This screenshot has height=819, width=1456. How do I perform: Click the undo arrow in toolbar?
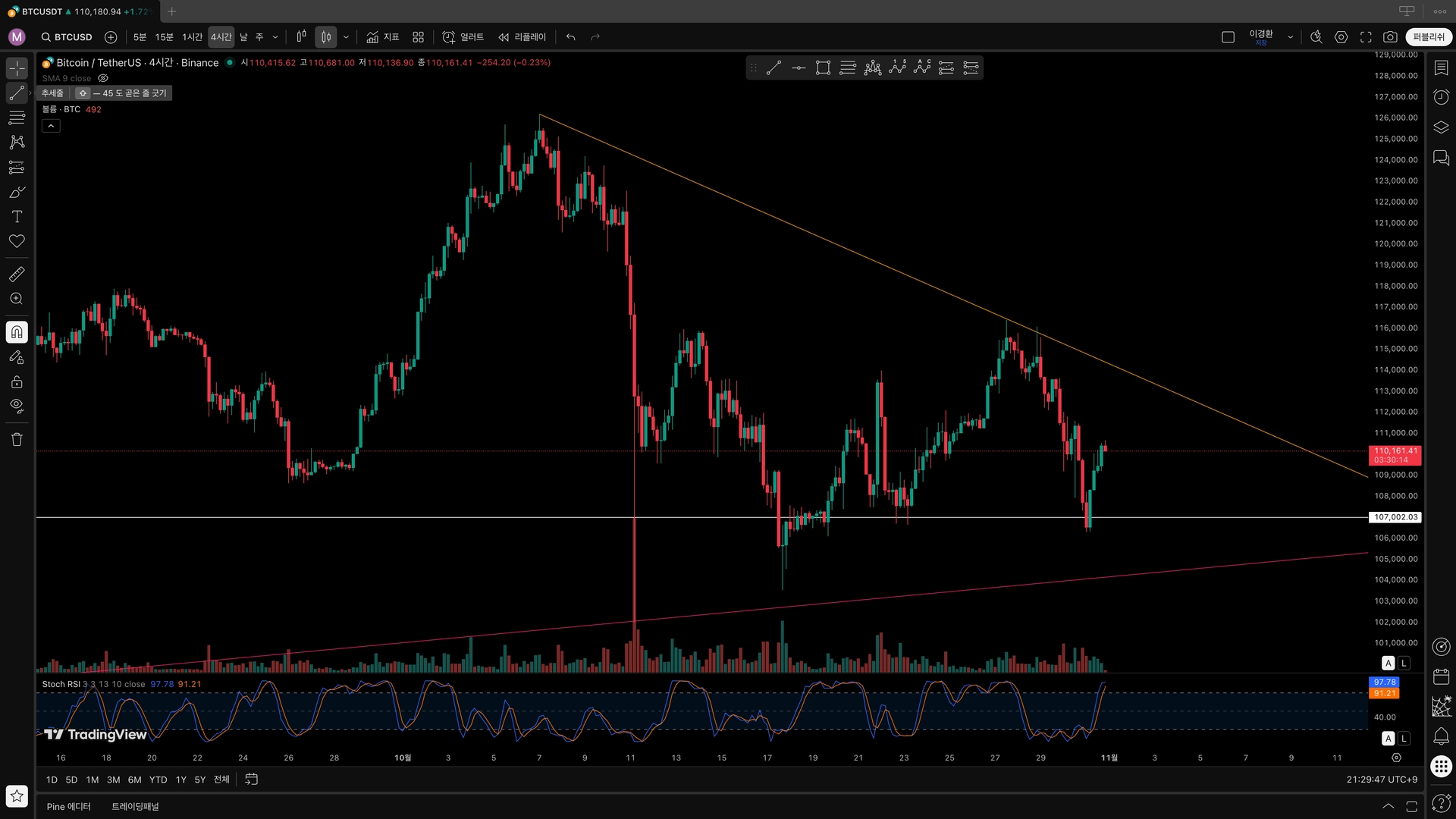tap(571, 37)
